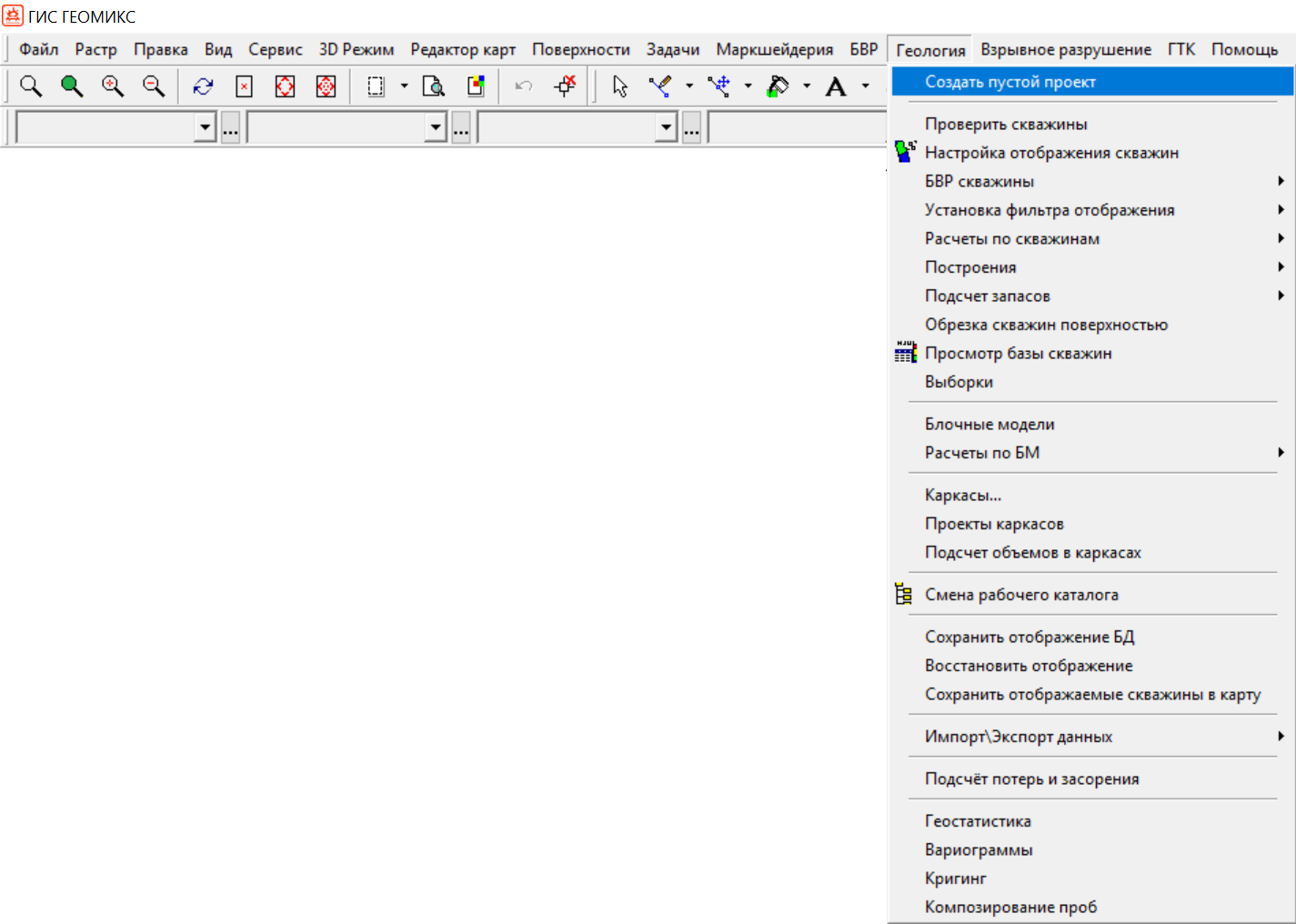
Task: Open the Растр menu
Action: 96,49
